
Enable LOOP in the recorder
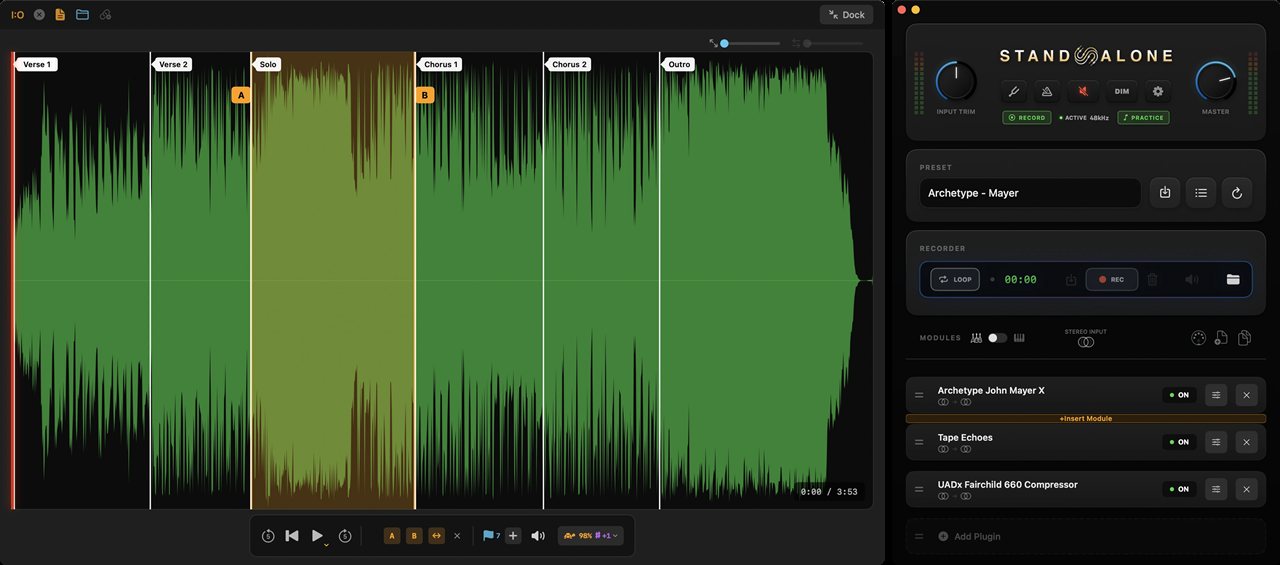955,280
